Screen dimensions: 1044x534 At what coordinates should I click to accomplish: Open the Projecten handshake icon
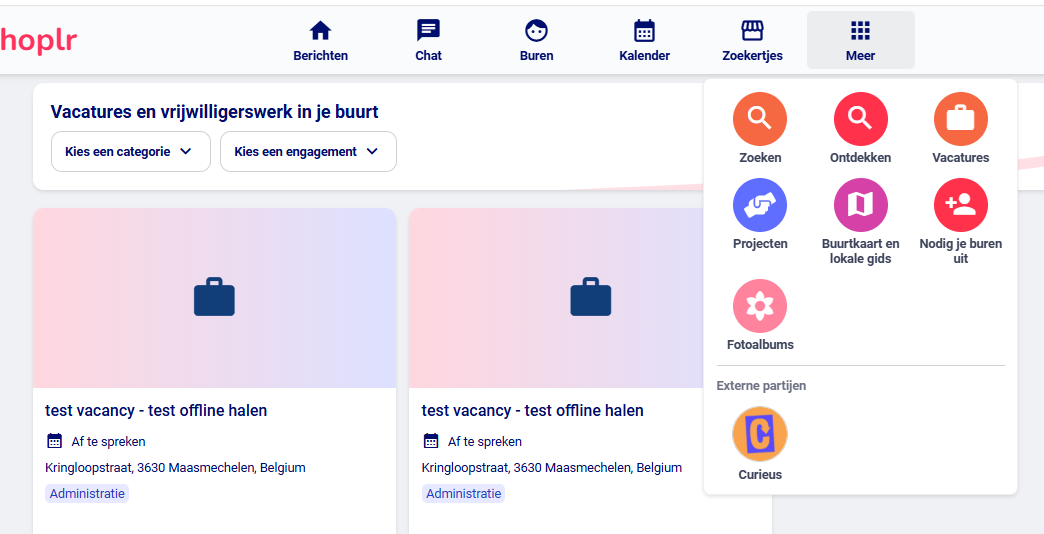point(760,205)
